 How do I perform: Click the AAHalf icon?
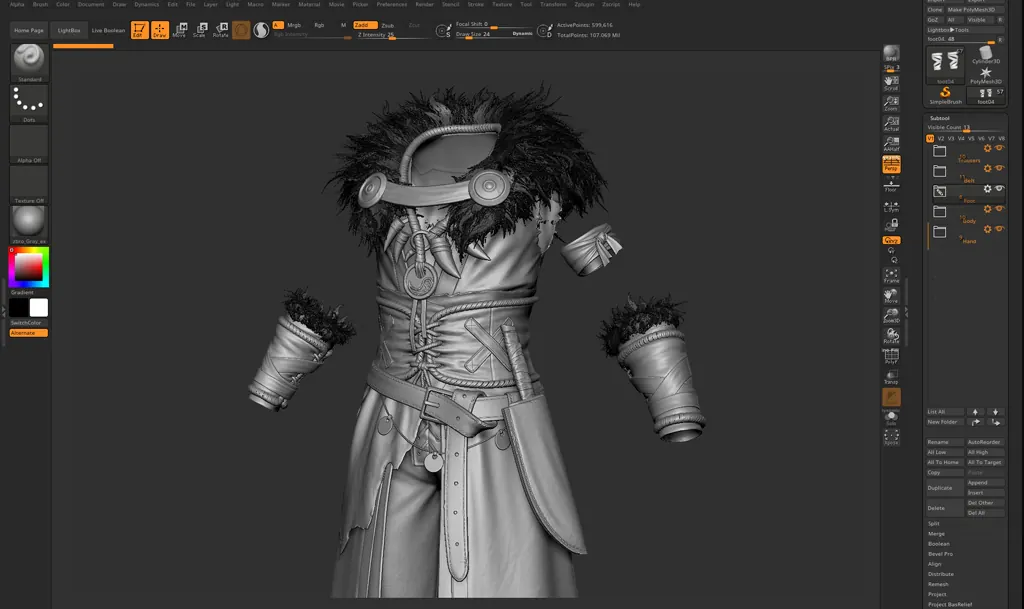[x=891, y=144]
